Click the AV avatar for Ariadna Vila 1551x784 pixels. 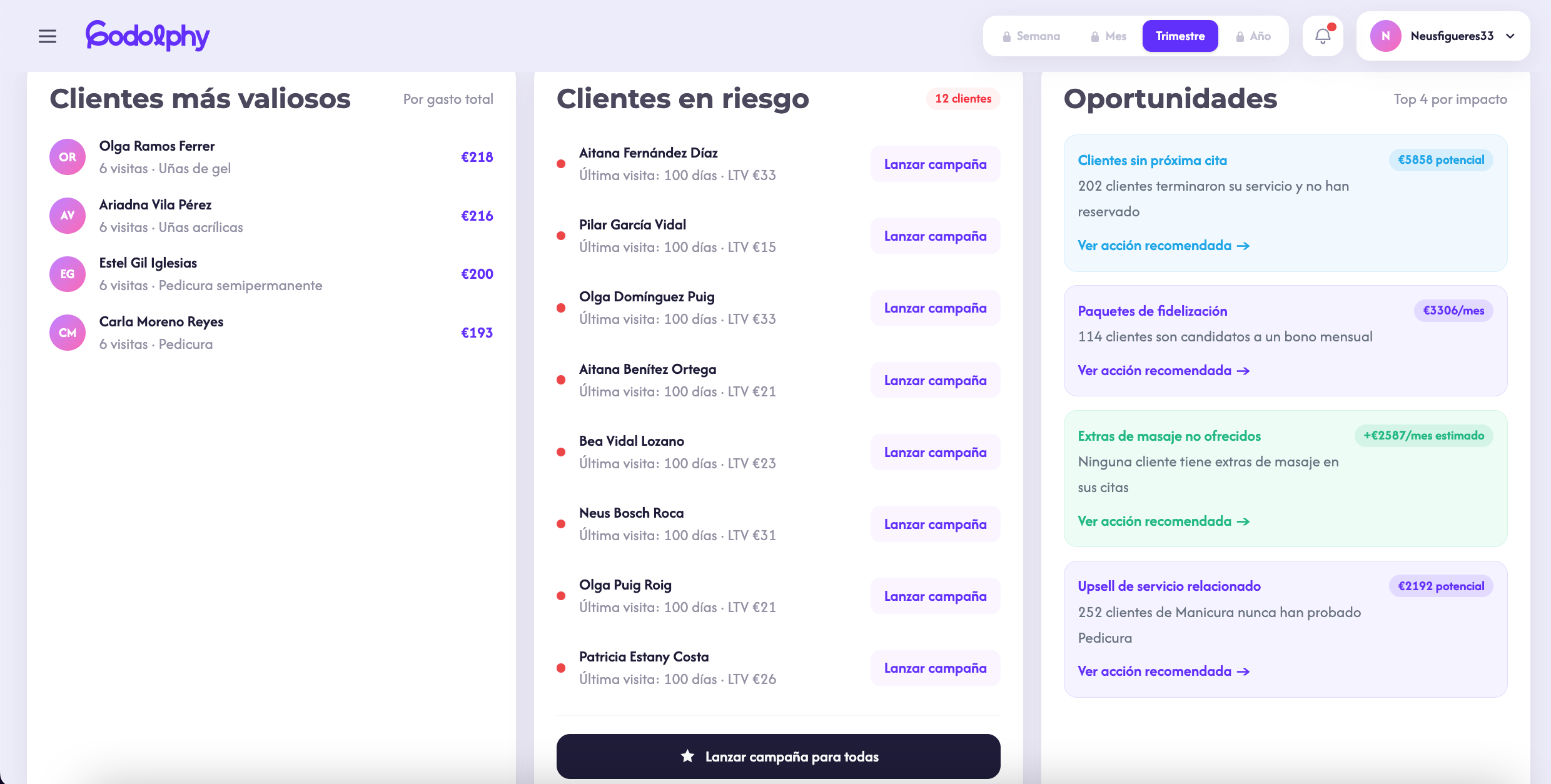click(x=68, y=216)
